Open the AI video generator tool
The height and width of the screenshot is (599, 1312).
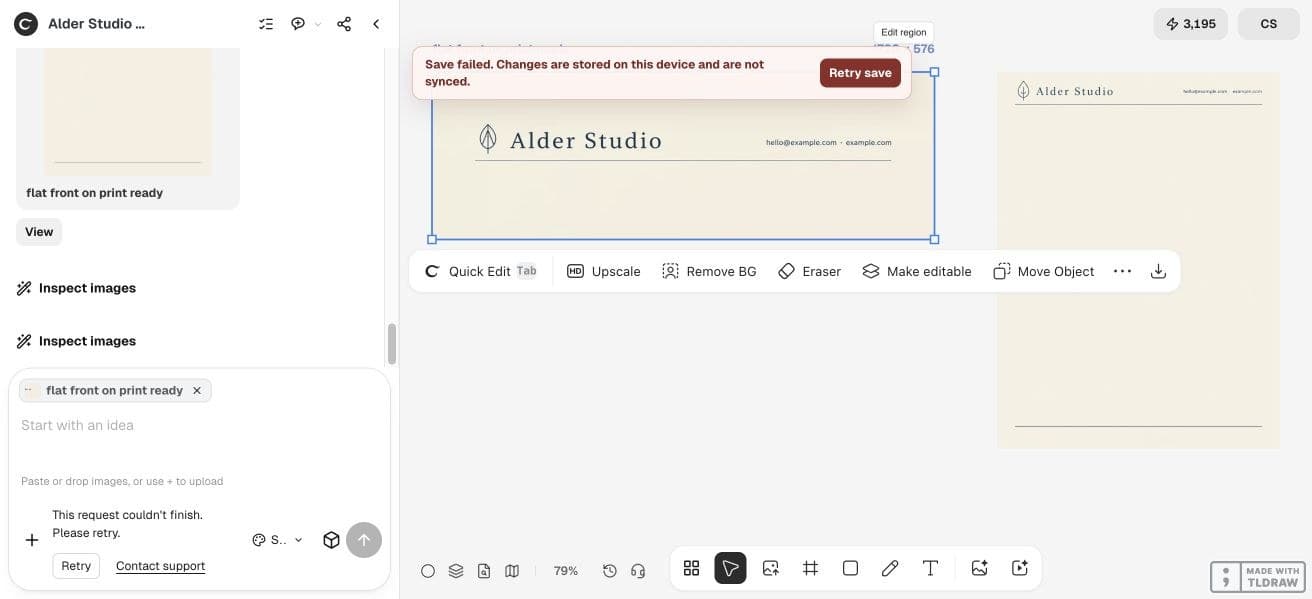(x=1020, y=568)
